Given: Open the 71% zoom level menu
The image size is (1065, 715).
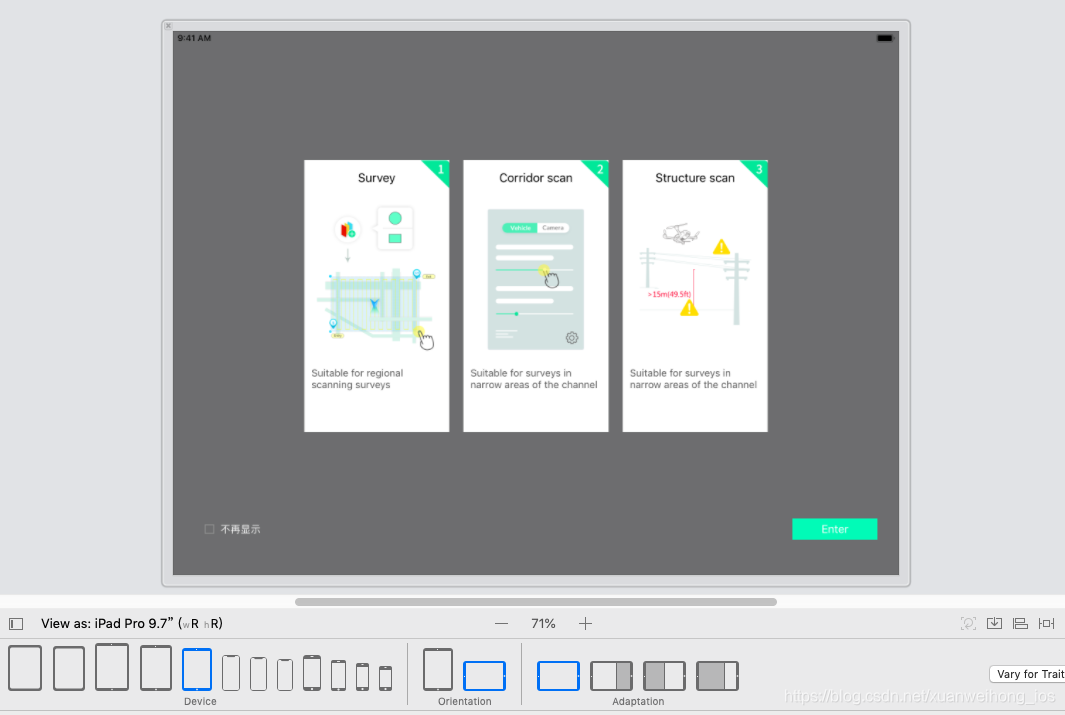Looking at the screenshot, I should click(x=543, y=623).
